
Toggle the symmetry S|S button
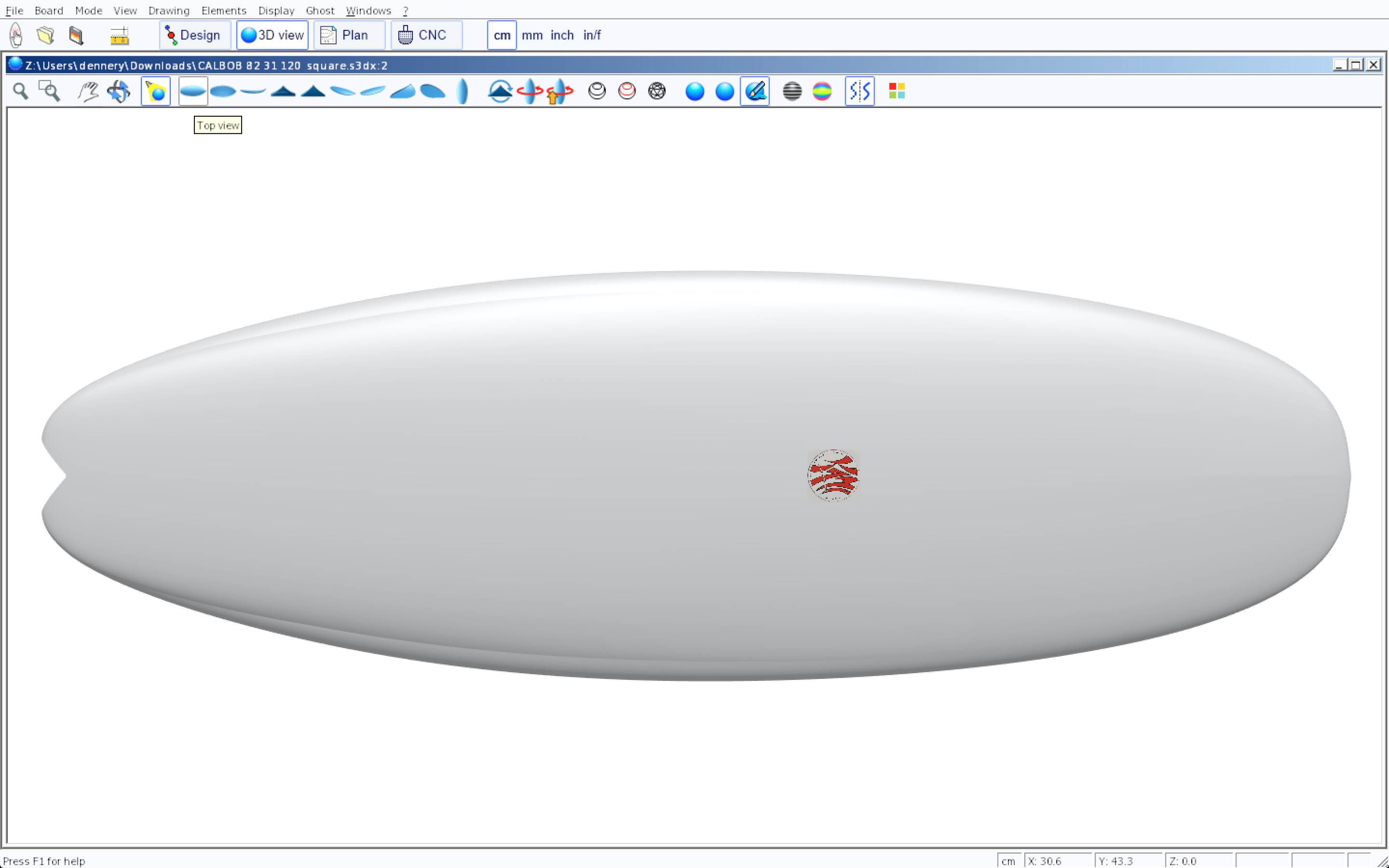point(859,91)
